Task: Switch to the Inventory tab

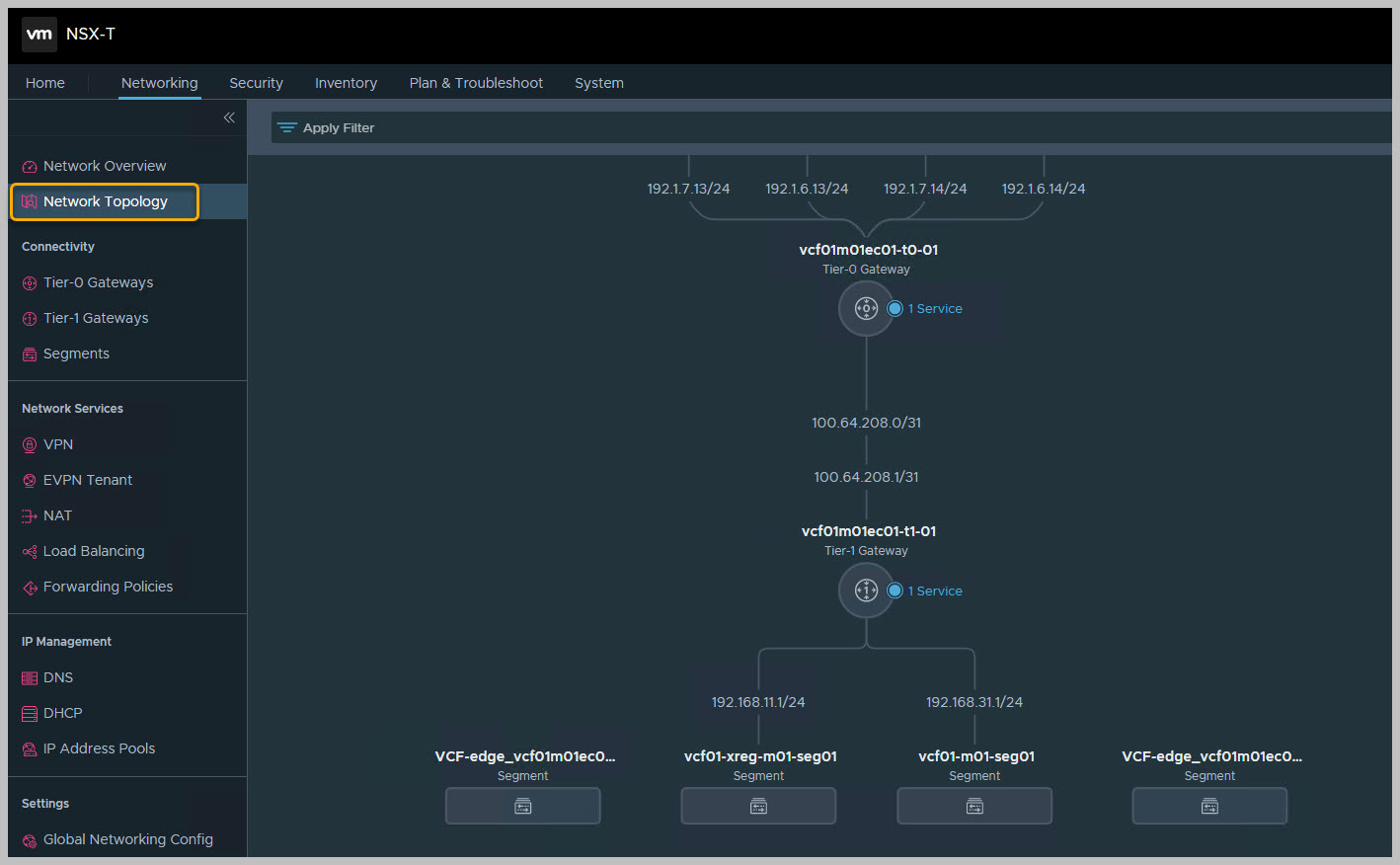Action: click(346, 83)
